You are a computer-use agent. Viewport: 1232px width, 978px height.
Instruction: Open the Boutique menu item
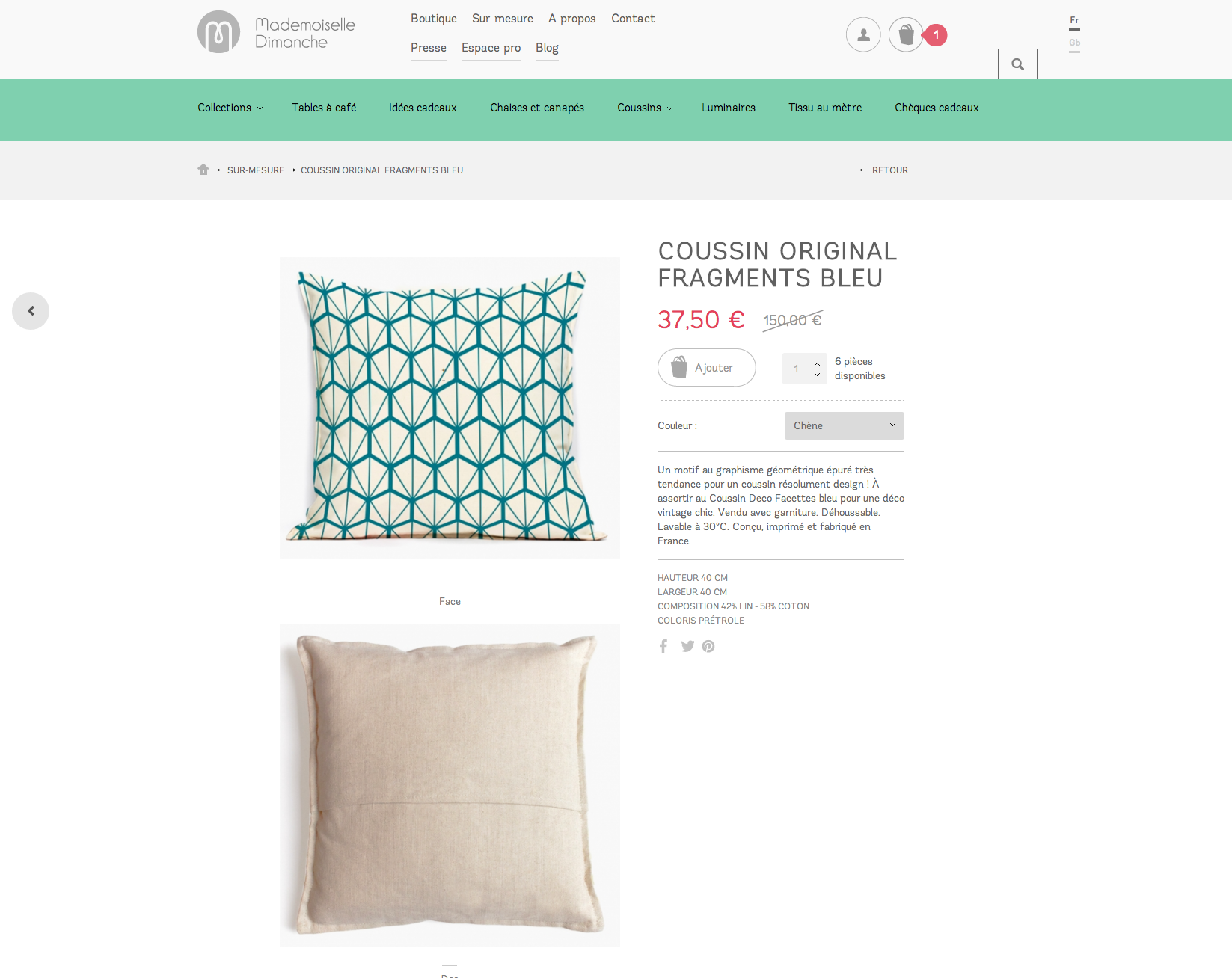(x=434, y=19)
